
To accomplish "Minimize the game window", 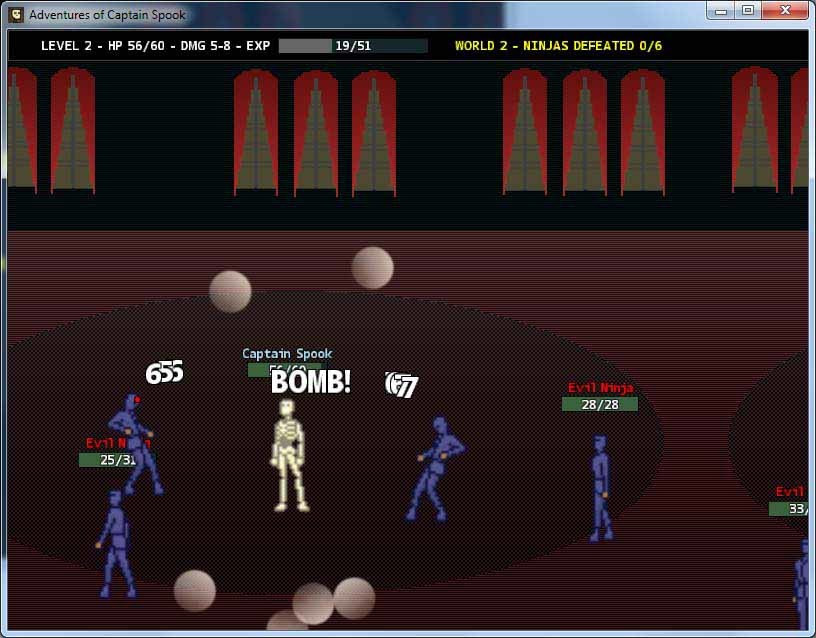I will (721, 10).
